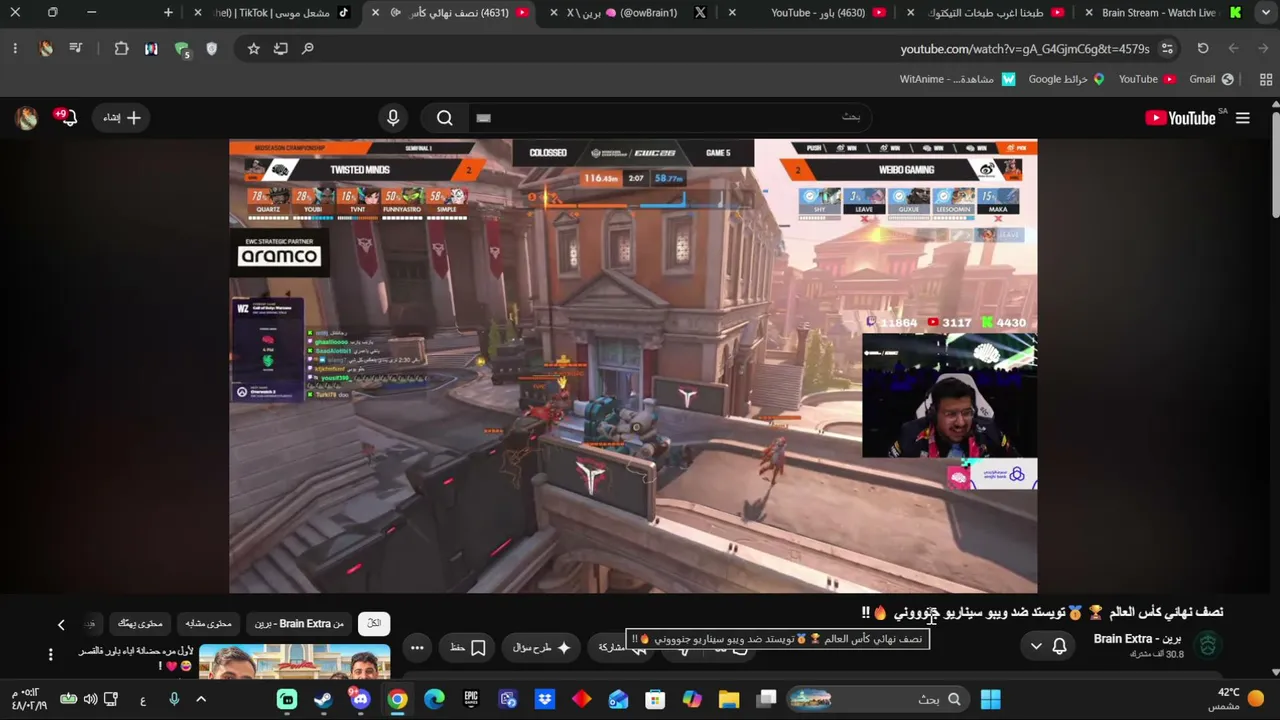The width and height of the screenshot is (1280, 720).
Task: Select the محتوى يهمّك chip
Action: (x=140, y=624)
